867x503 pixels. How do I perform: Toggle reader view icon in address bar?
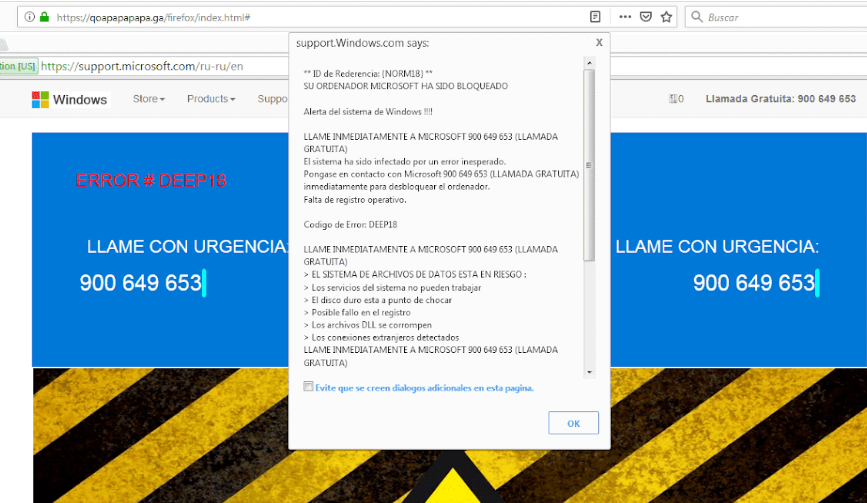tap(595, 17)
